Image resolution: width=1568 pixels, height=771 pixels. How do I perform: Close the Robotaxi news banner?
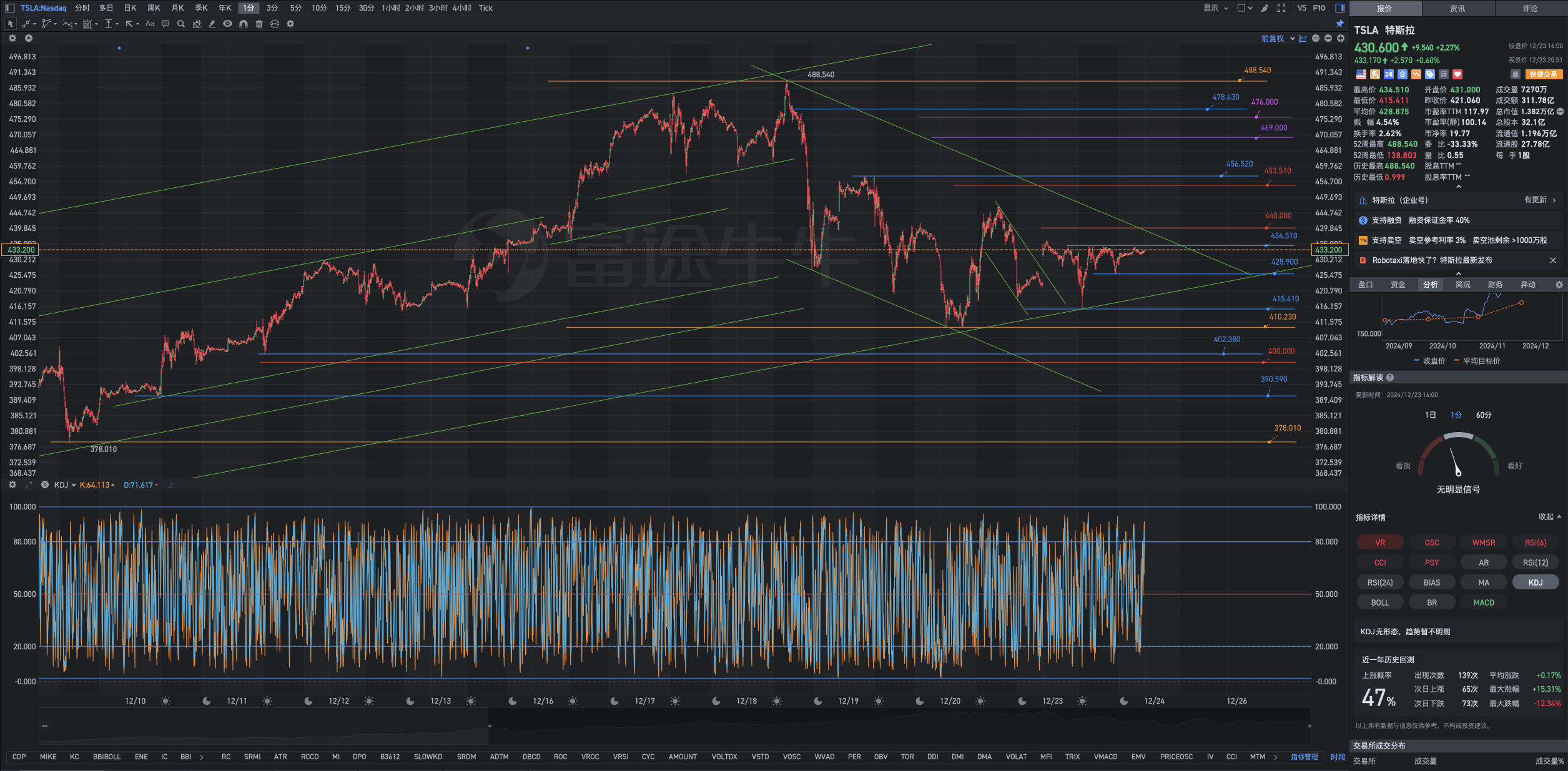point(1553,260)
